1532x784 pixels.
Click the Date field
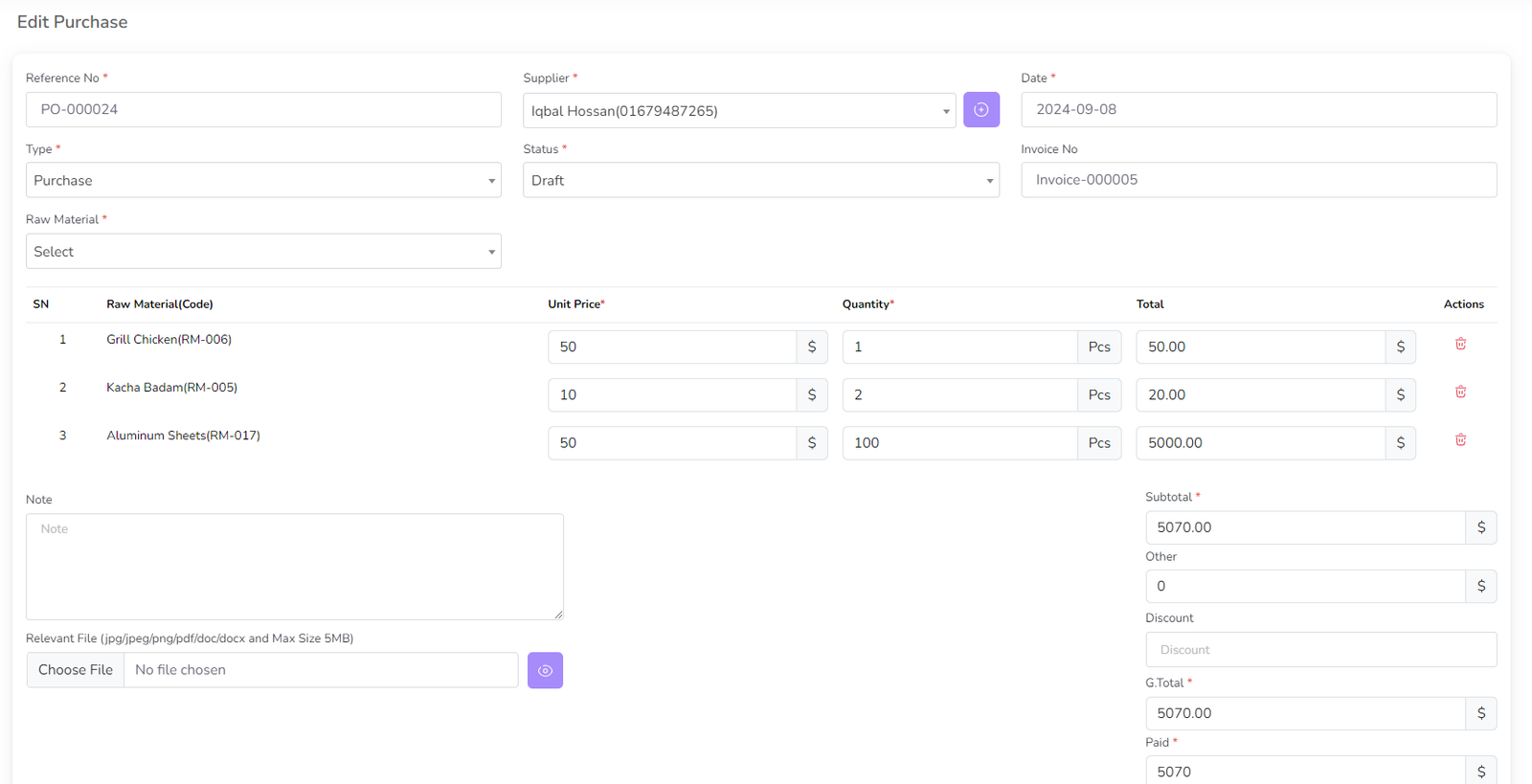(1258, 110)
